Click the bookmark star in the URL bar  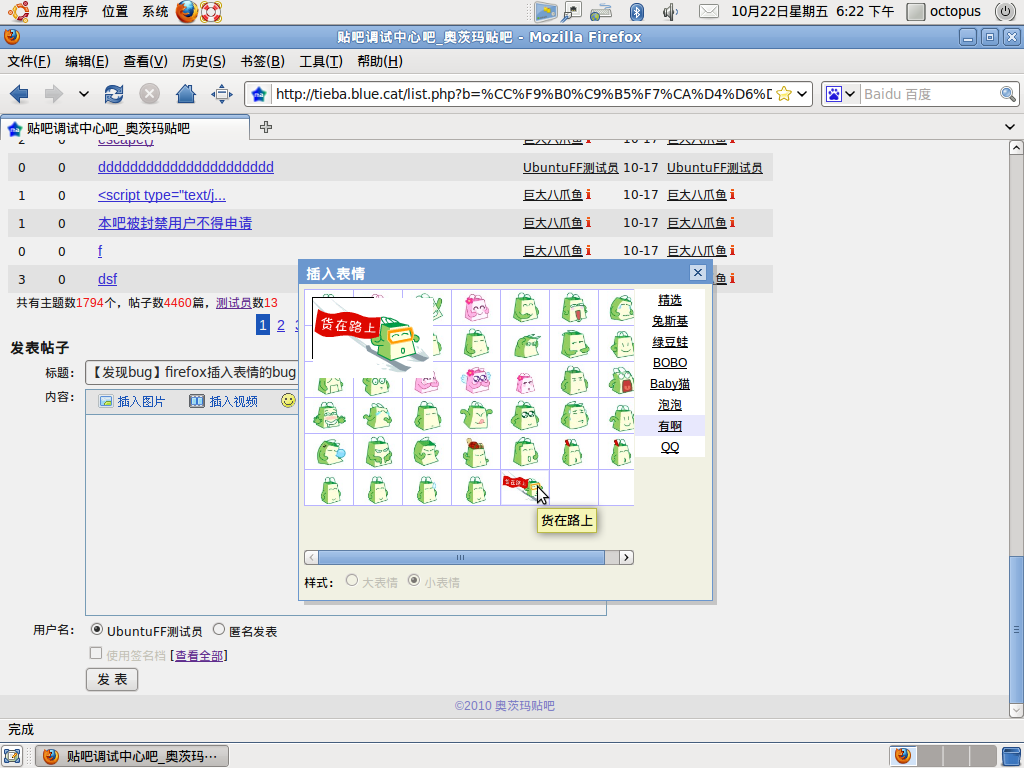784,94
